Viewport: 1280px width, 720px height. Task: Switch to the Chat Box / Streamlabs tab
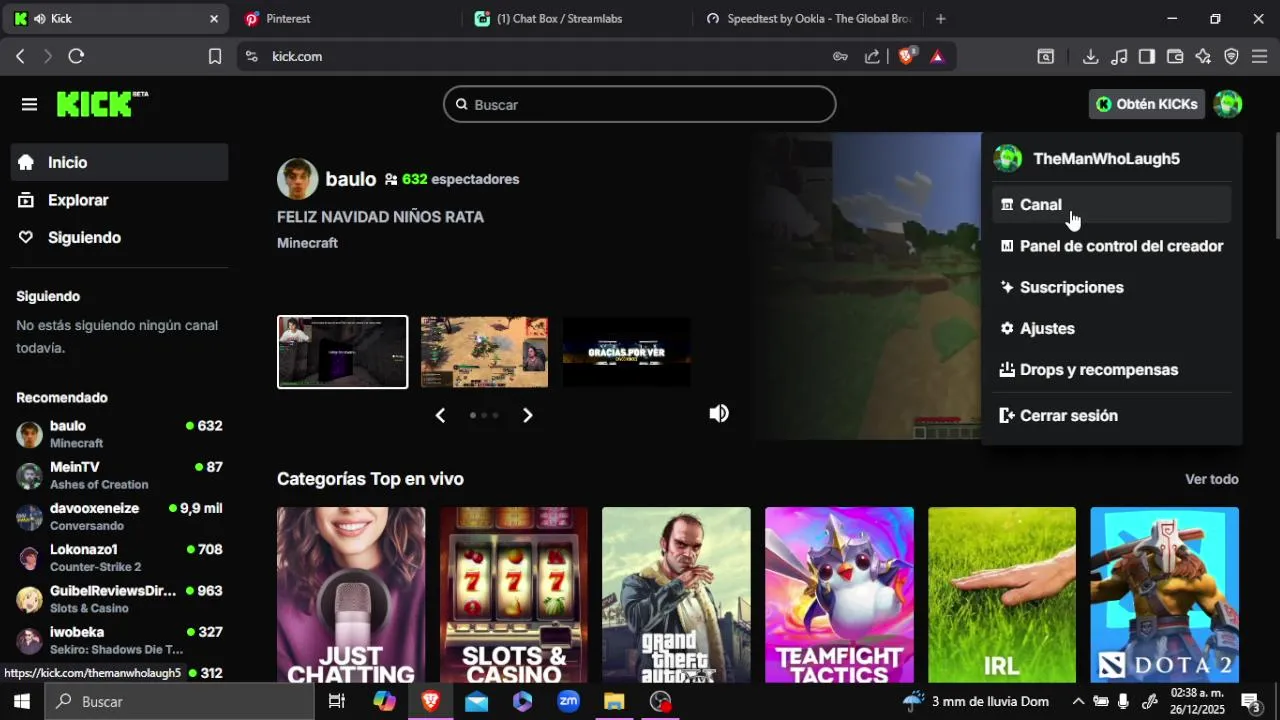576,19
